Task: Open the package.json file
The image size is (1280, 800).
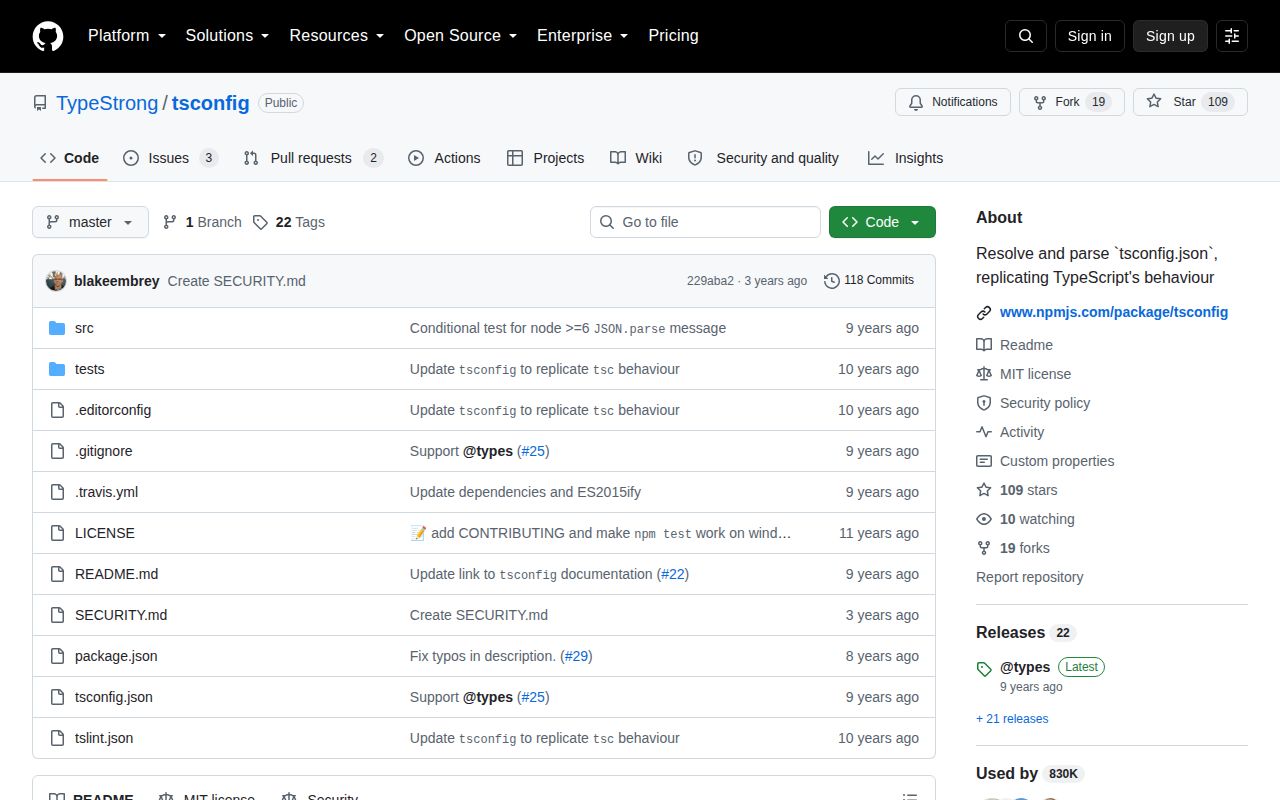Action: coord(116,656)
